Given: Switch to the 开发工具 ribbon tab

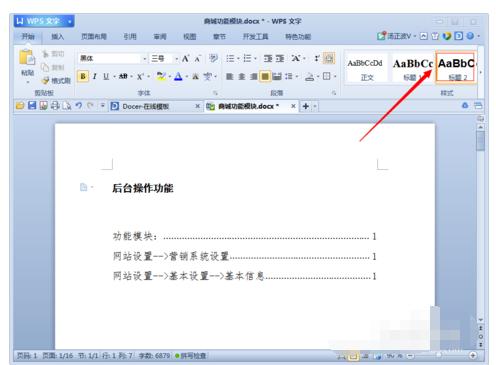Looking at the screenshot, I should (x=255, y=36).
